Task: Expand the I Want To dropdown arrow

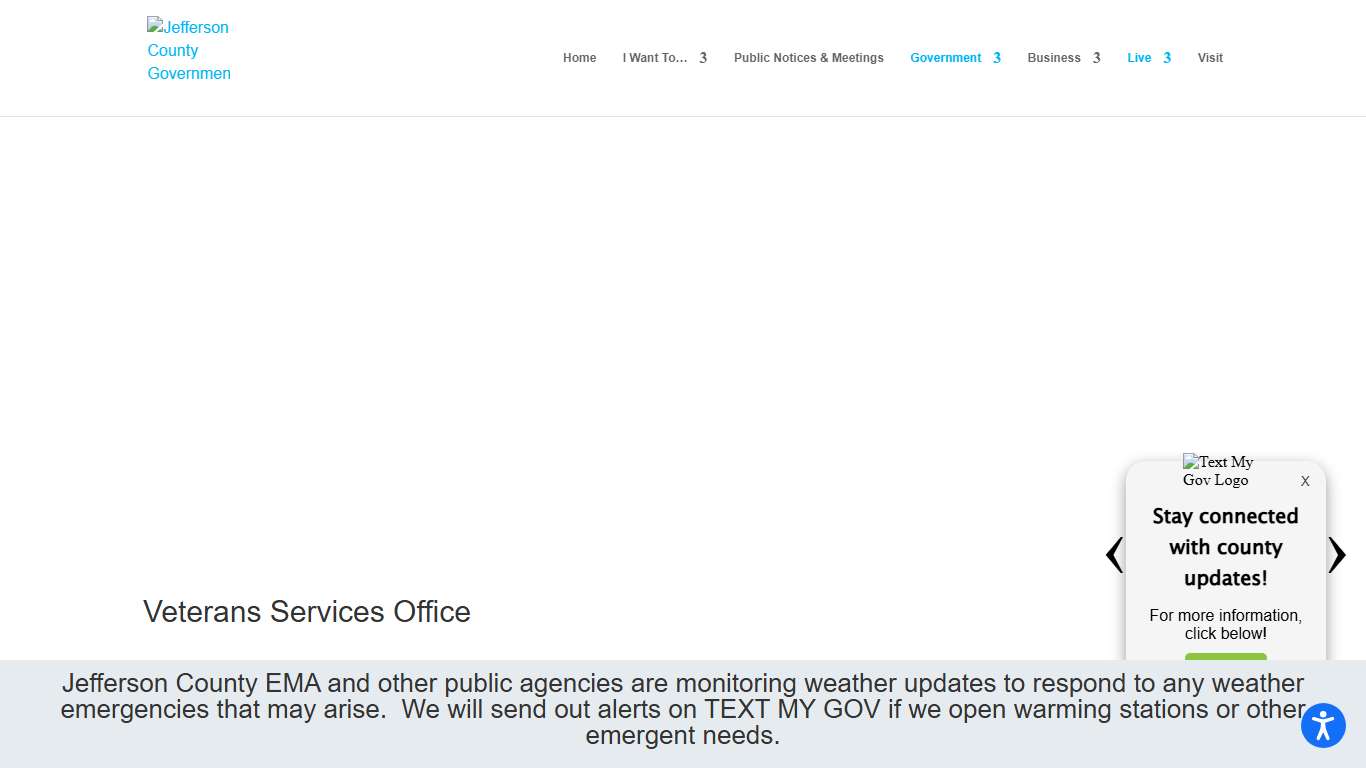Action: click(x=703, y=58)
